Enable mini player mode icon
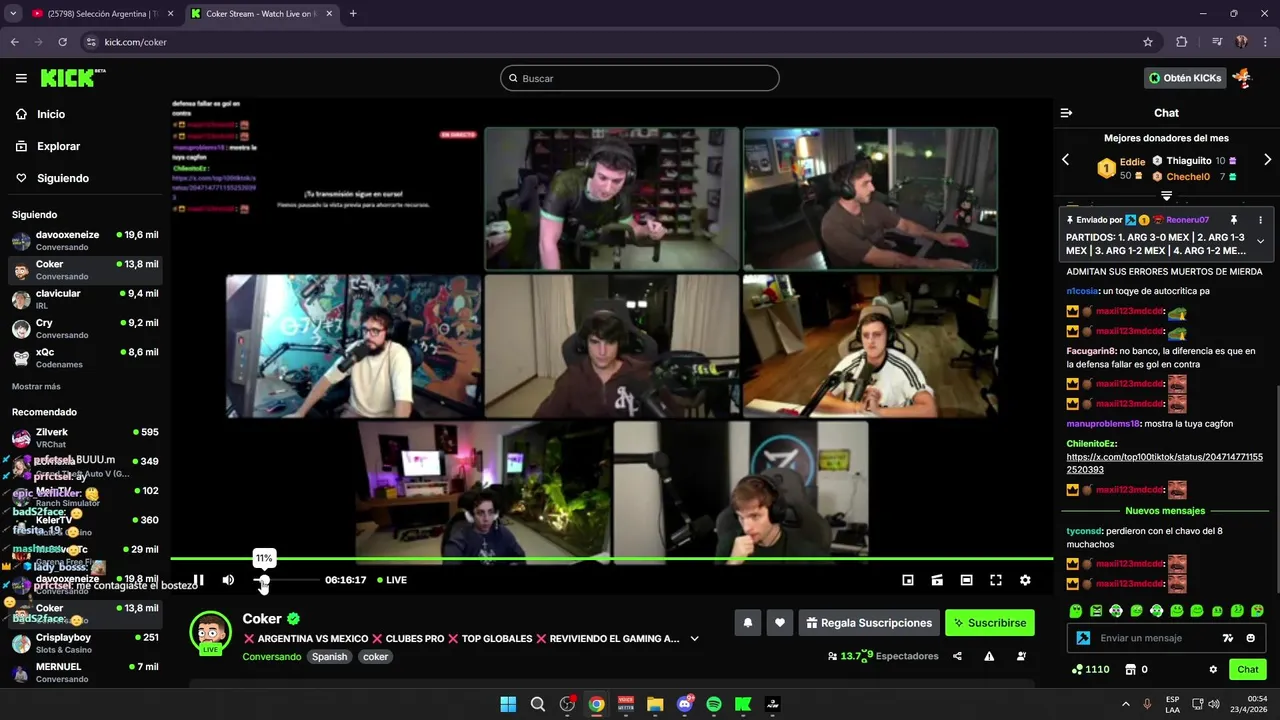The height and width of the screenshot is (720, 1280). pyautogui.click(x=908, y=580)
